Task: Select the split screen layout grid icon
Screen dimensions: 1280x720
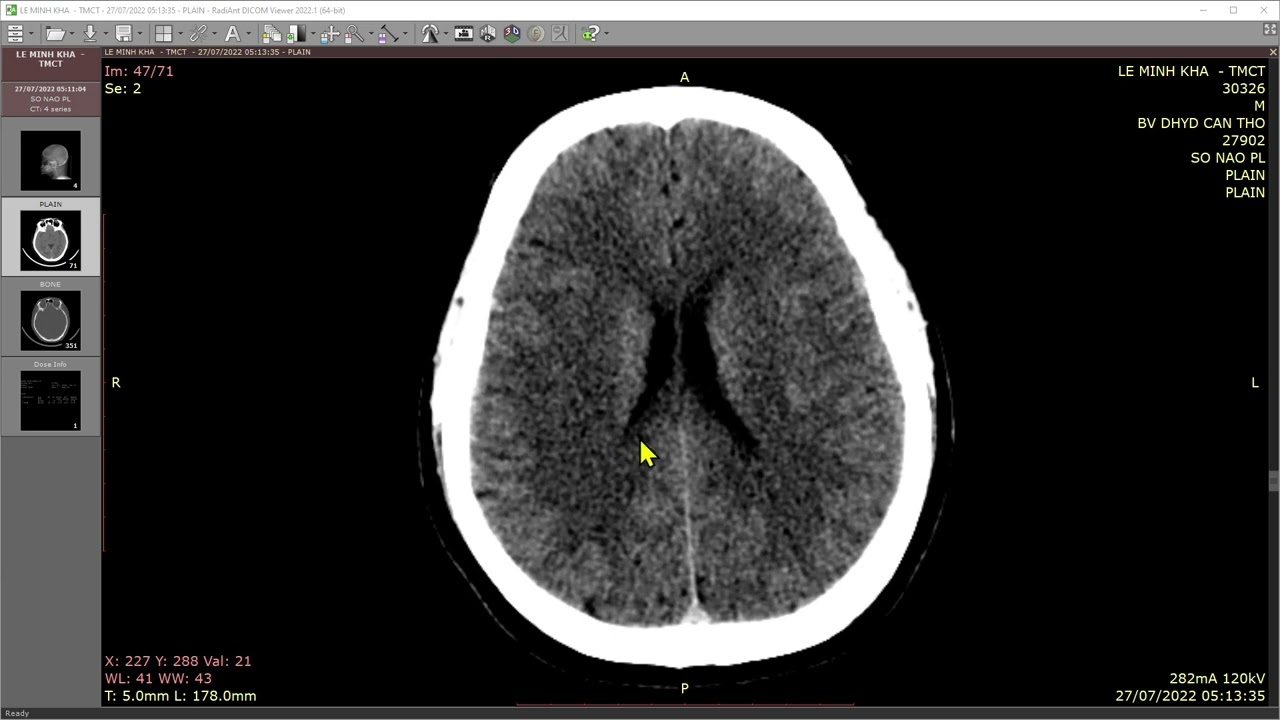Action: pyautogui.click(x=164, y=33)
